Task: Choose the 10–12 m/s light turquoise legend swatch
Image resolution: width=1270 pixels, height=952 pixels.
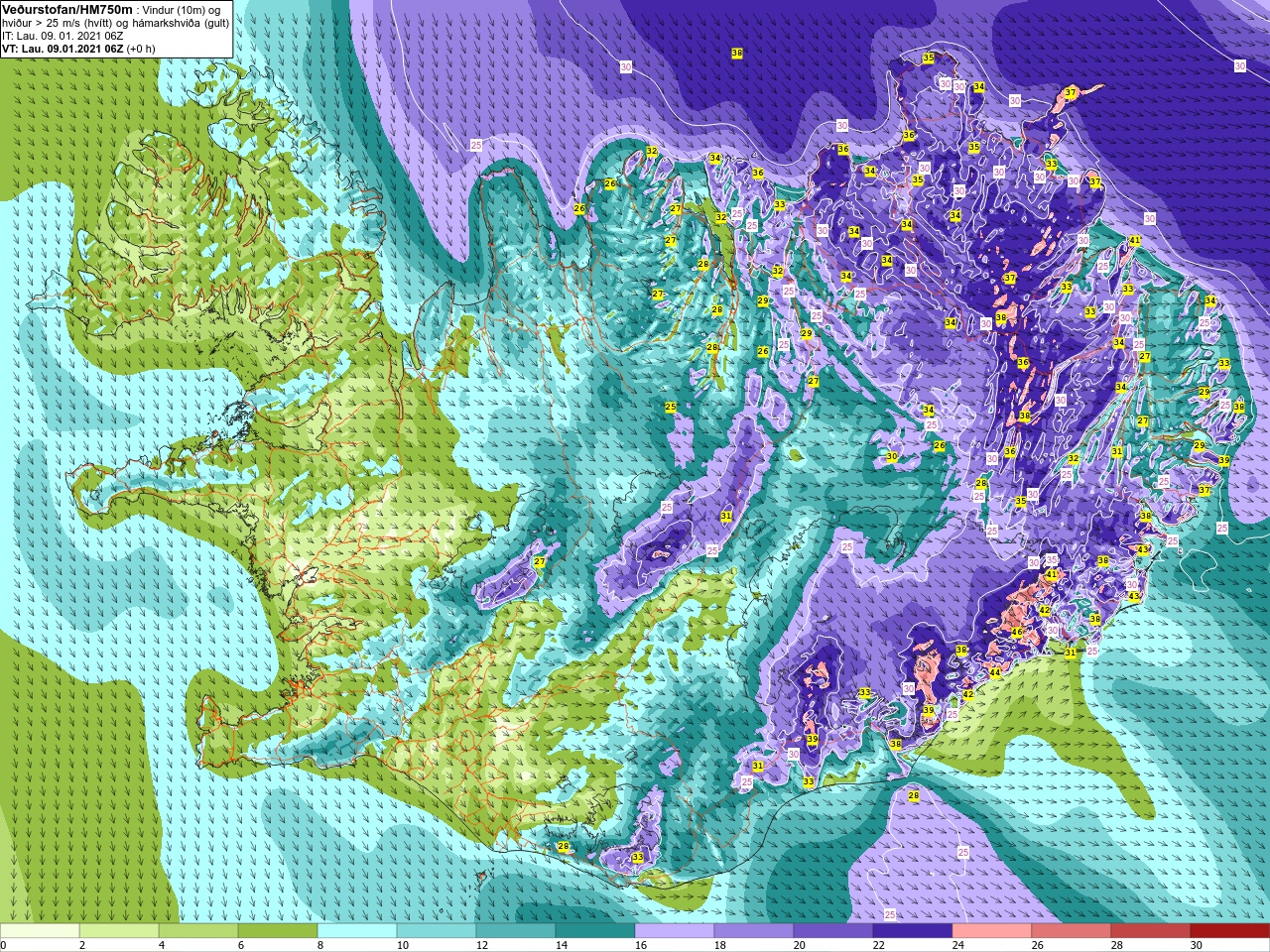Action: point(437,931)
